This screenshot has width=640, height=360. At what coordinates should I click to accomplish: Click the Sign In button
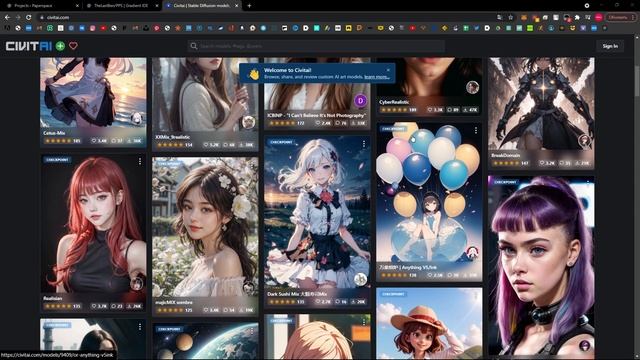tap(610, 46)
